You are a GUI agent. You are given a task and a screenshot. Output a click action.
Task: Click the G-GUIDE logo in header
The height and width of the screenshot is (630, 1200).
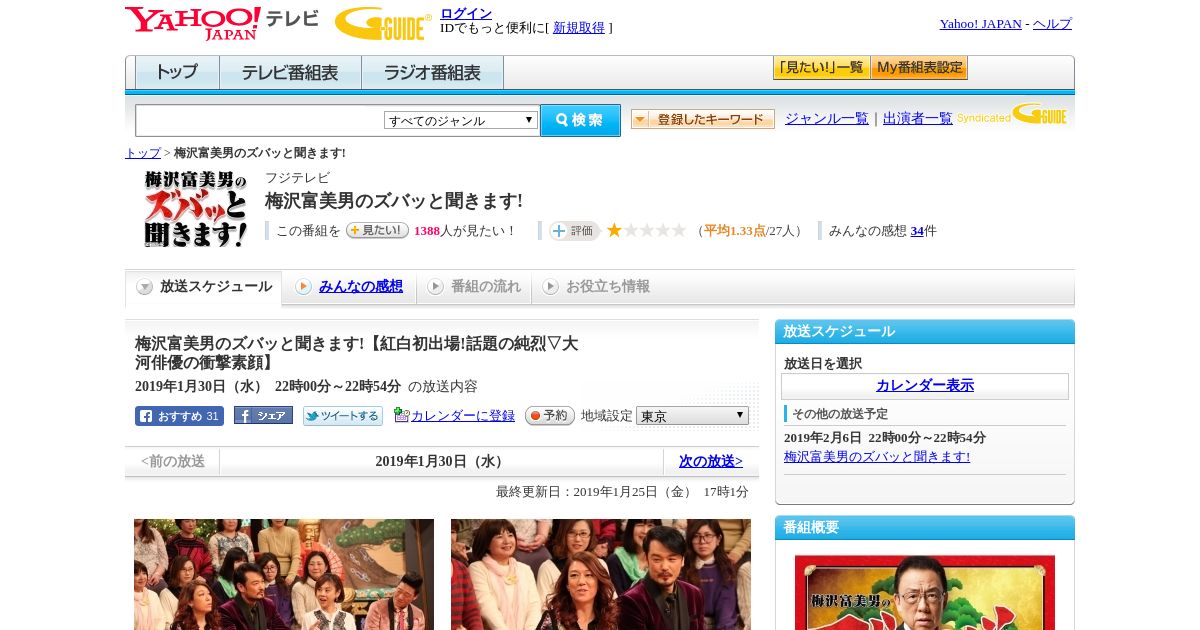click(383, 23)
